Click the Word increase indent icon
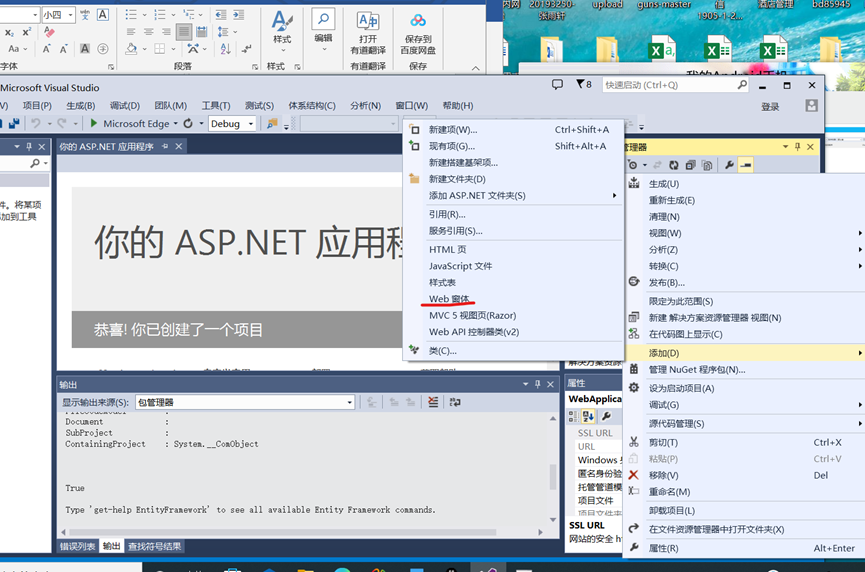 click(238, 15)
